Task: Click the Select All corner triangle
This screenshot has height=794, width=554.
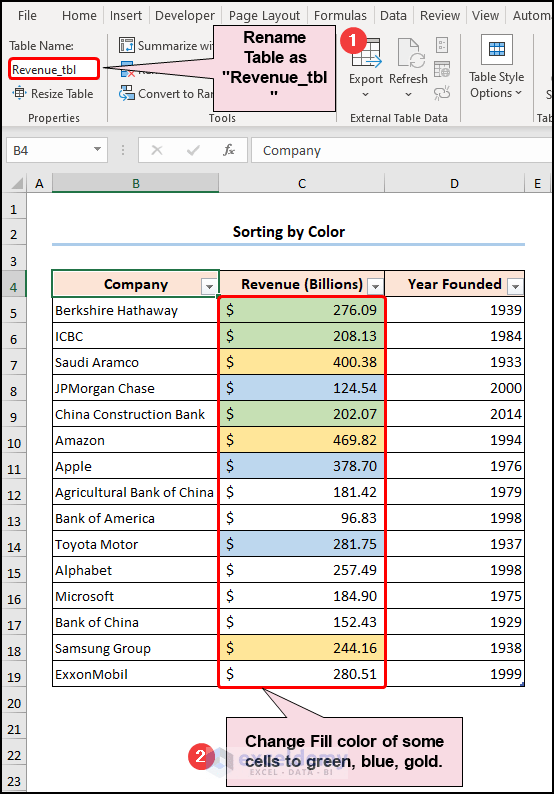Action: pos(17,183)
